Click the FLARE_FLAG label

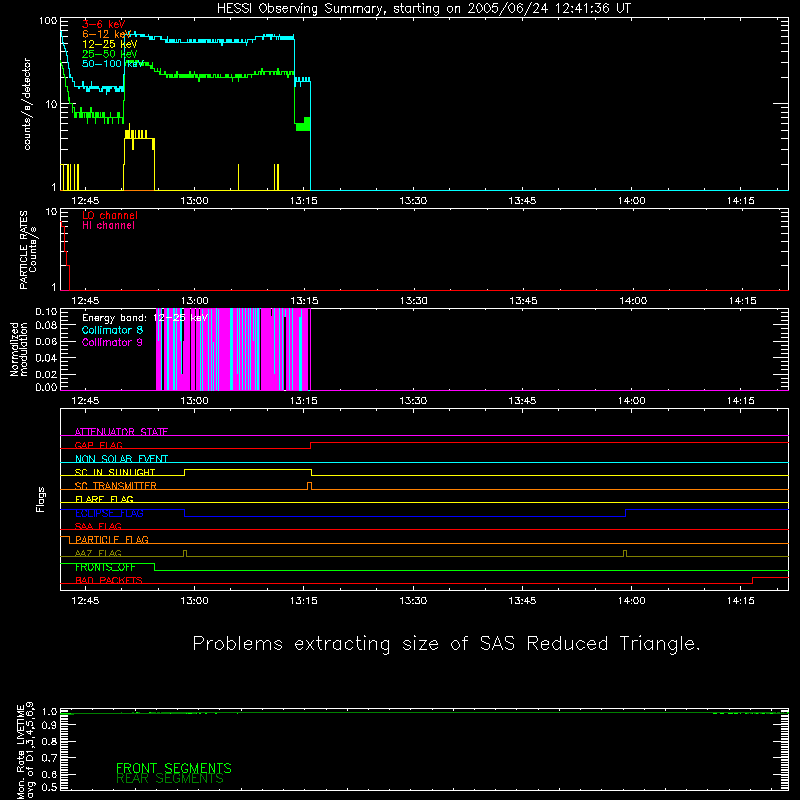[104, 499]
